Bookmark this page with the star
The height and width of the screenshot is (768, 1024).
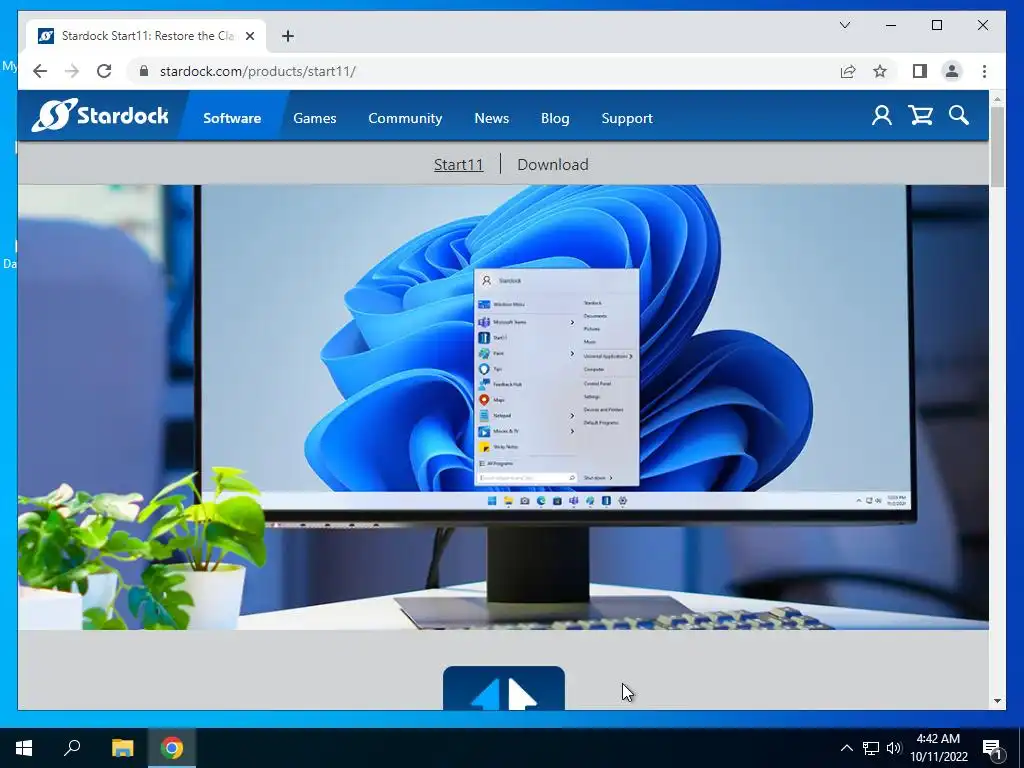(x=880, y=71)
